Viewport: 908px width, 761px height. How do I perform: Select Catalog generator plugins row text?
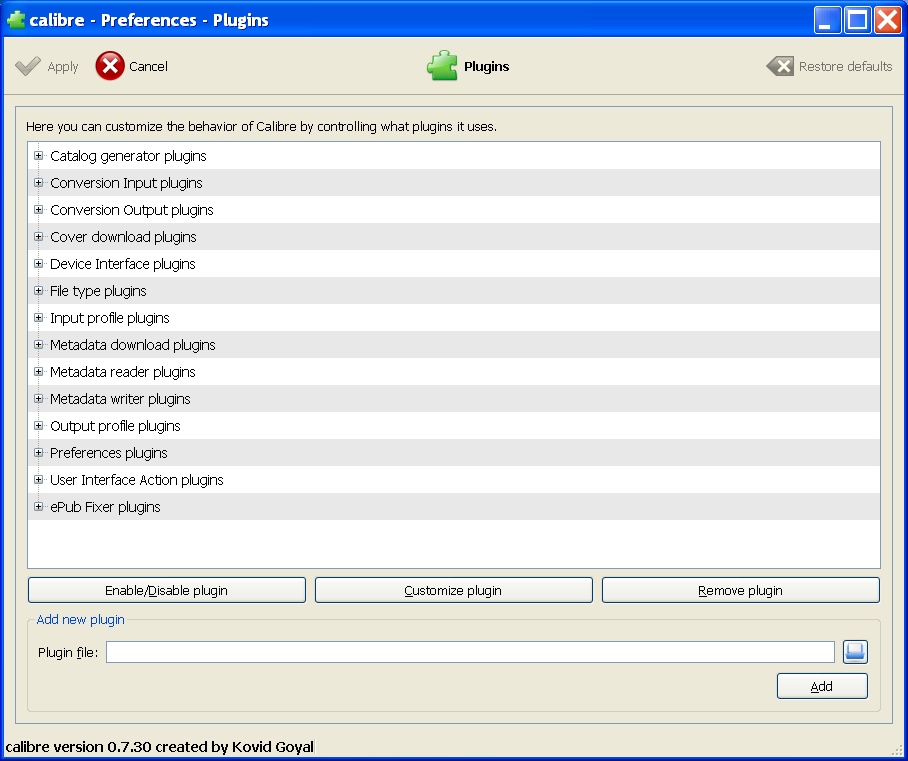(128, 156)
